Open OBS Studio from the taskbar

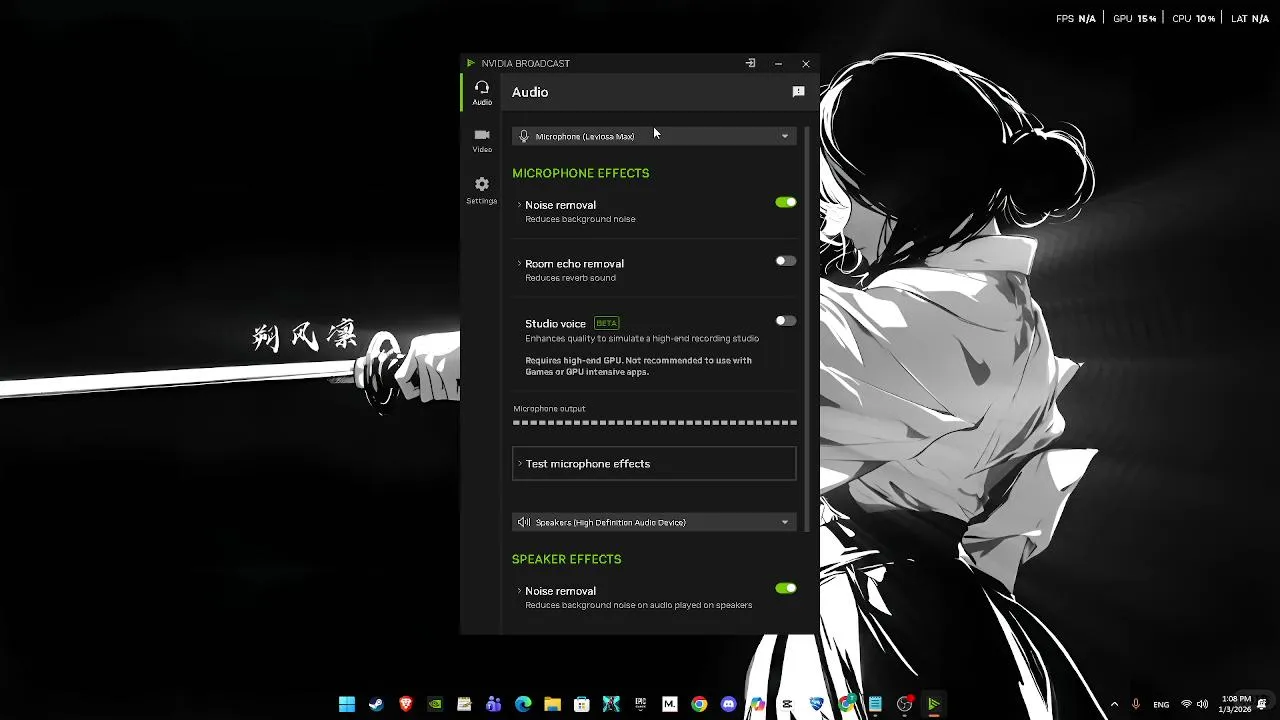[x=905, y=704]
